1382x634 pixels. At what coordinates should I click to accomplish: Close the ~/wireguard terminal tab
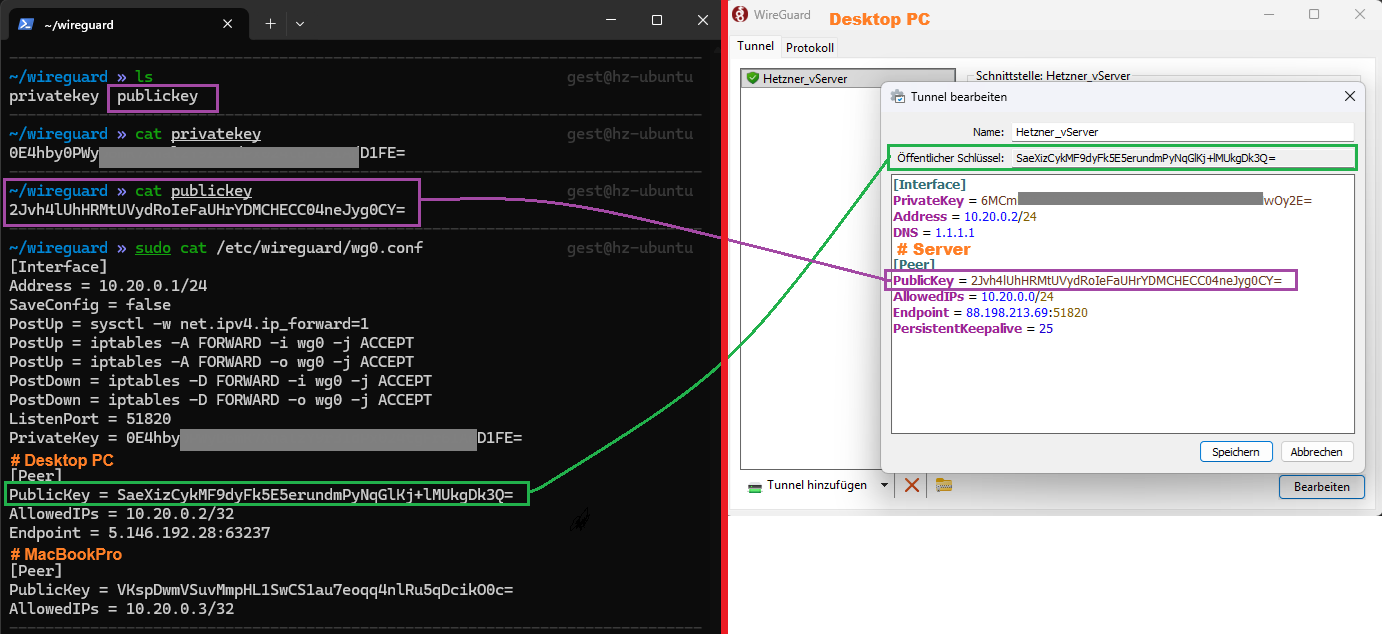229,23
